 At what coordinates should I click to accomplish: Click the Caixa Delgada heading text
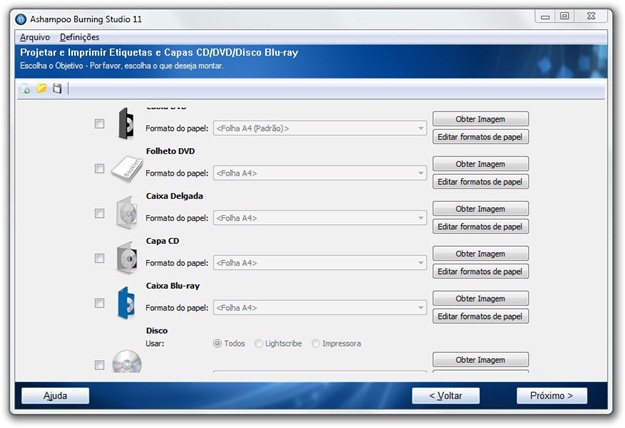coord(174,196)
